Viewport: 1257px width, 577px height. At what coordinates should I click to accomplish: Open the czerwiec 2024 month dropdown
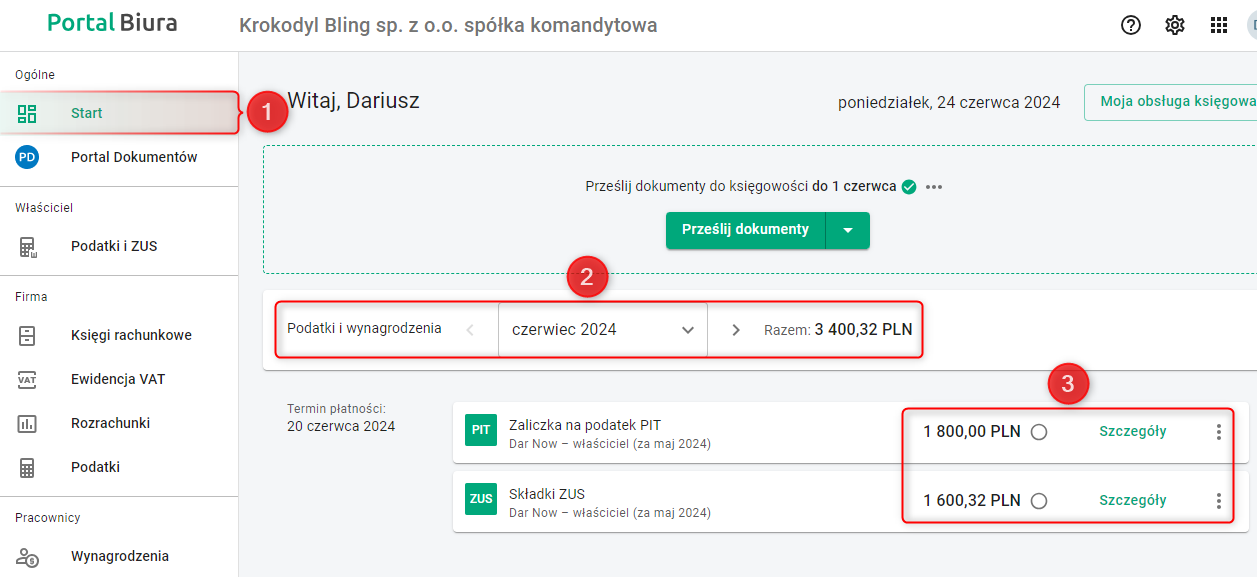(602, 329)
